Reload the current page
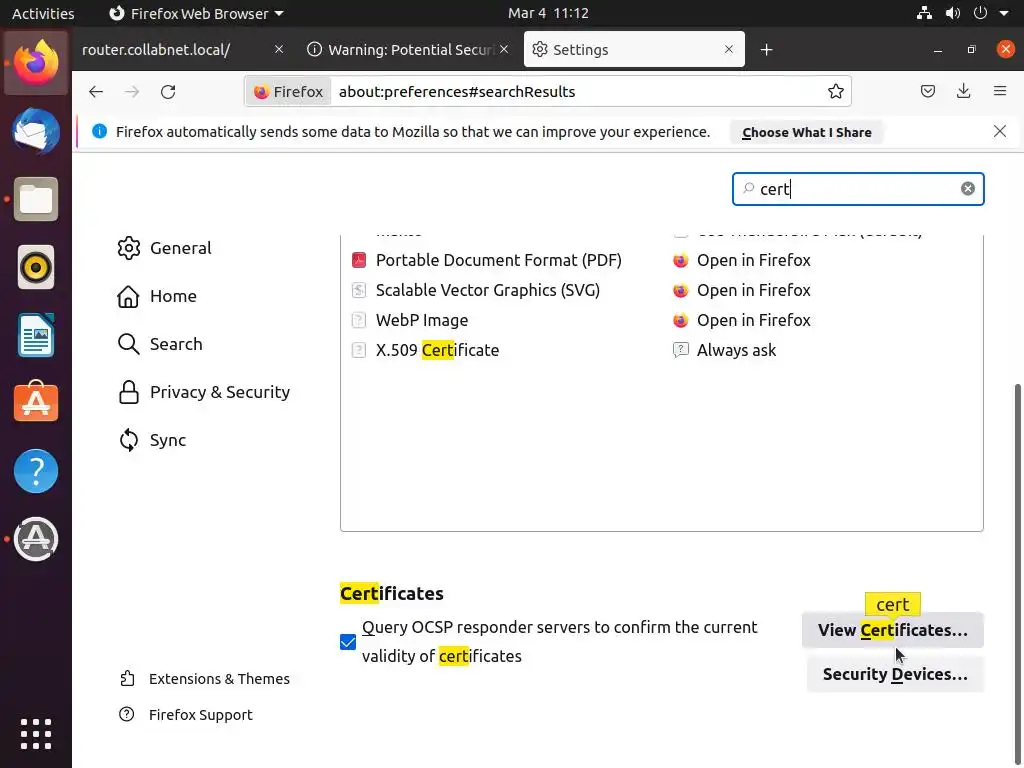The image size is (1024, 768). coord(168,92)
